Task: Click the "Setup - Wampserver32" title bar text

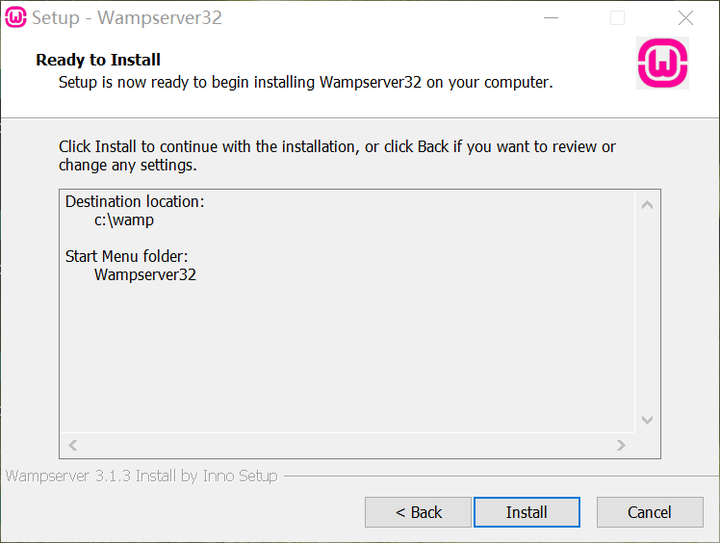Action: [x=127, y=18]
